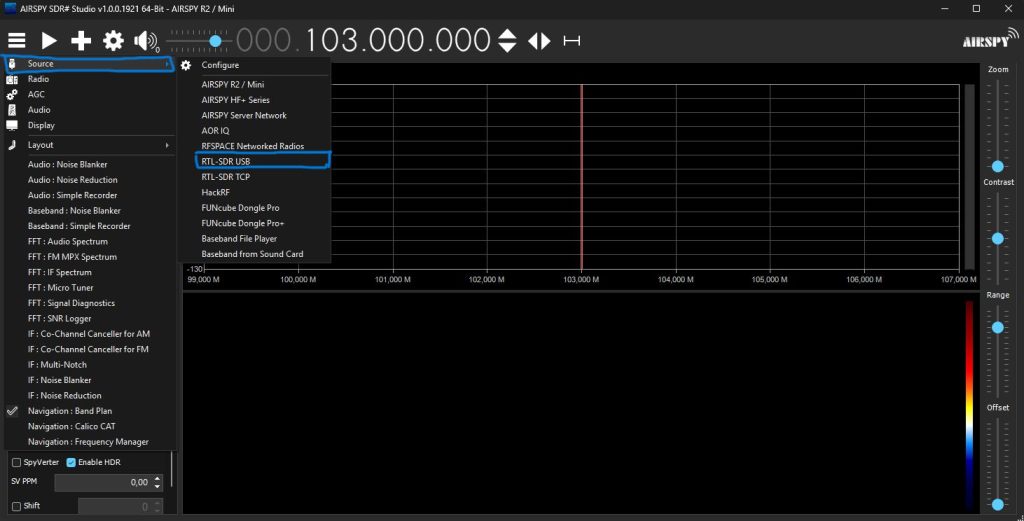
Task: Mute audio via speaker icon
Action: [x=146, y=41]
